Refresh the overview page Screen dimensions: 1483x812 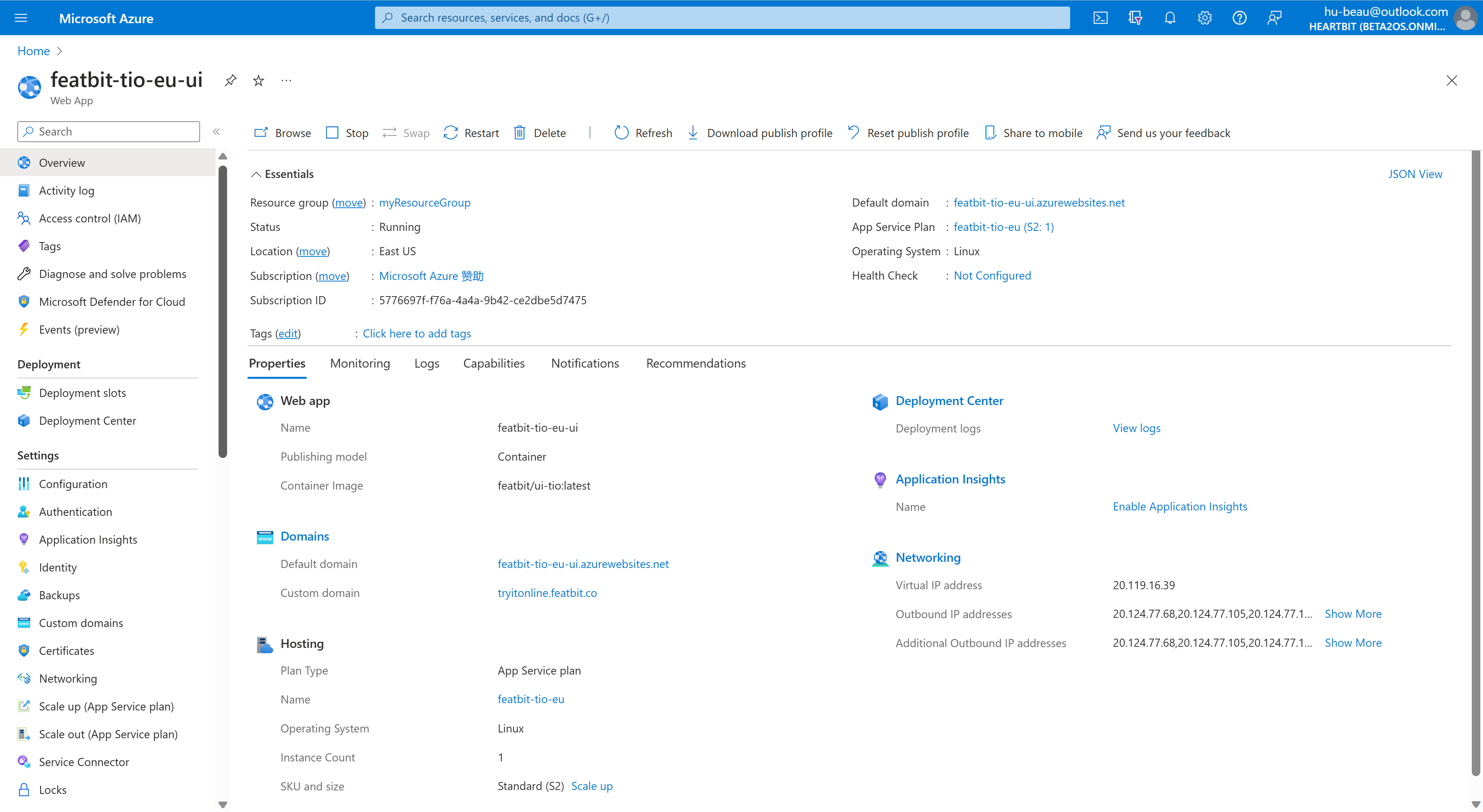643,133
